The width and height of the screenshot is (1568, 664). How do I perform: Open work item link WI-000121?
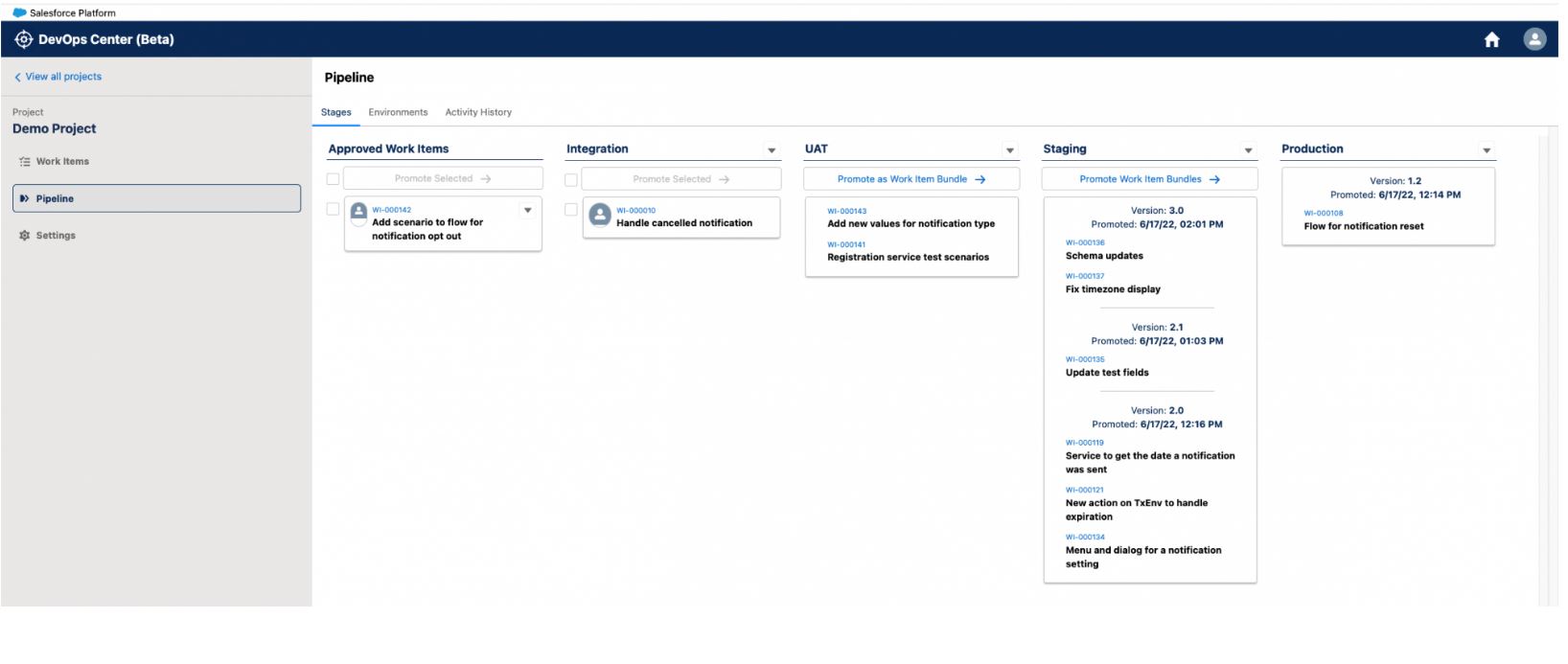[1085, 491]
